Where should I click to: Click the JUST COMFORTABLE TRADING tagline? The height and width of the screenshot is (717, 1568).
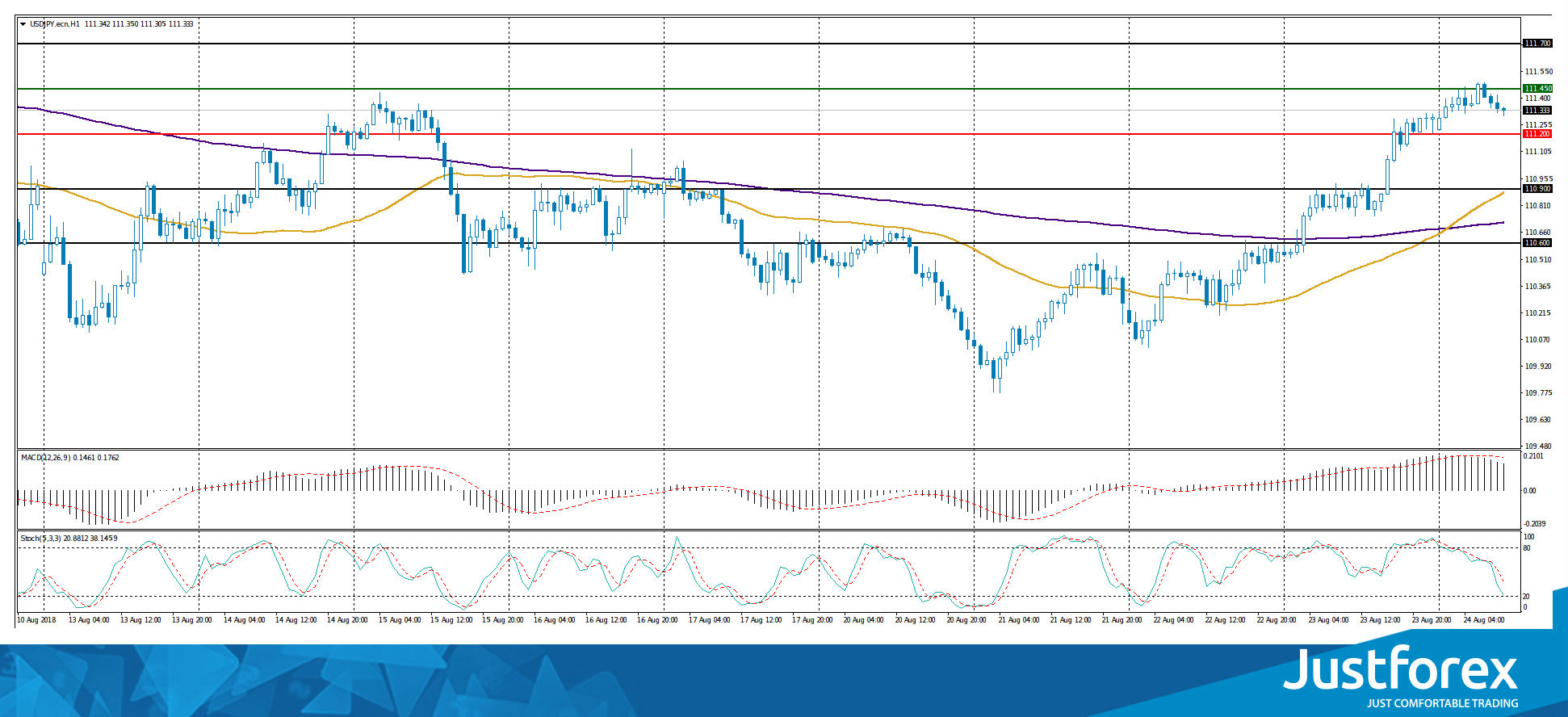click(x=1442, y=703)
